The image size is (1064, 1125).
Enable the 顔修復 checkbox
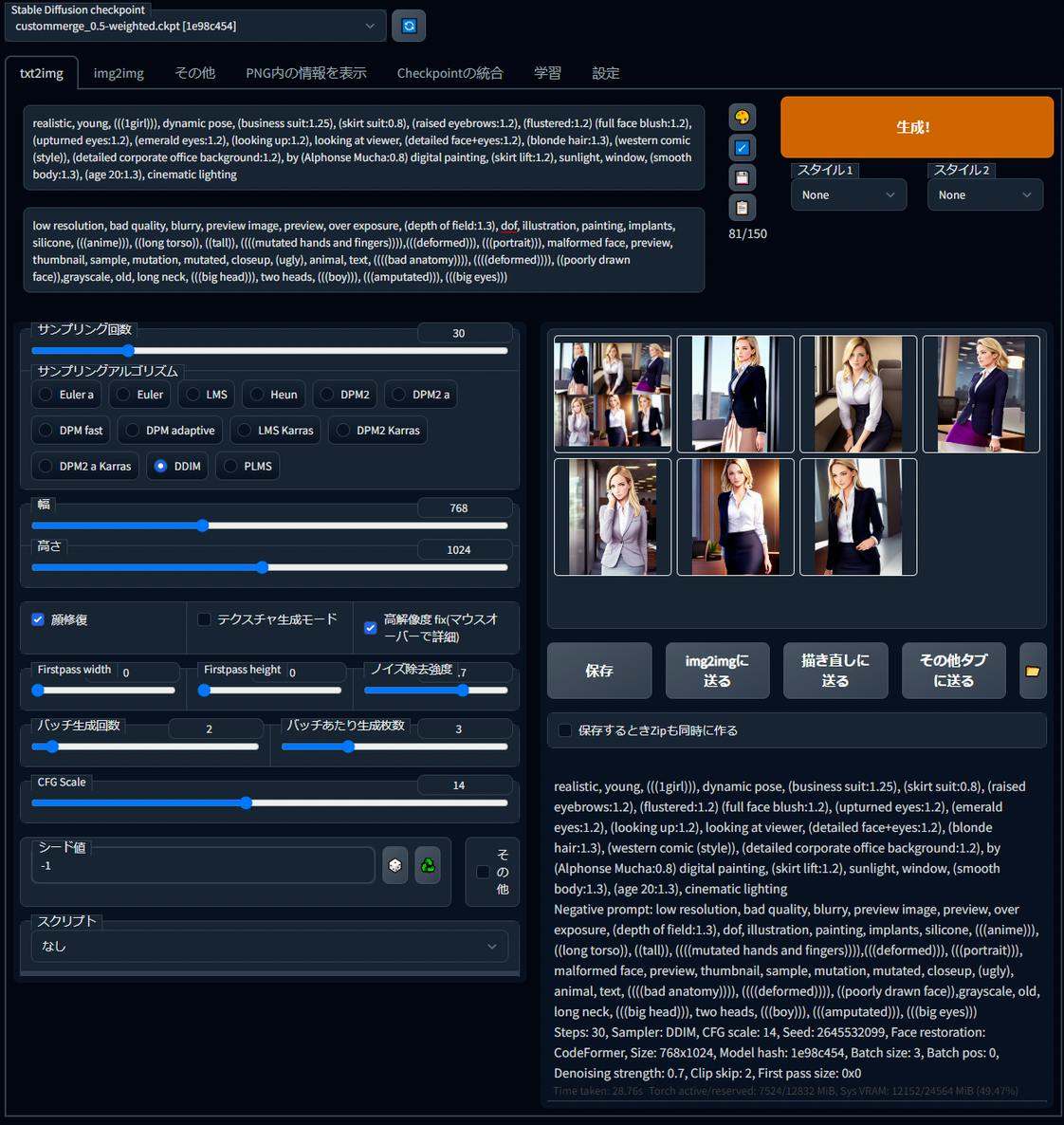[x=38, y=619]
